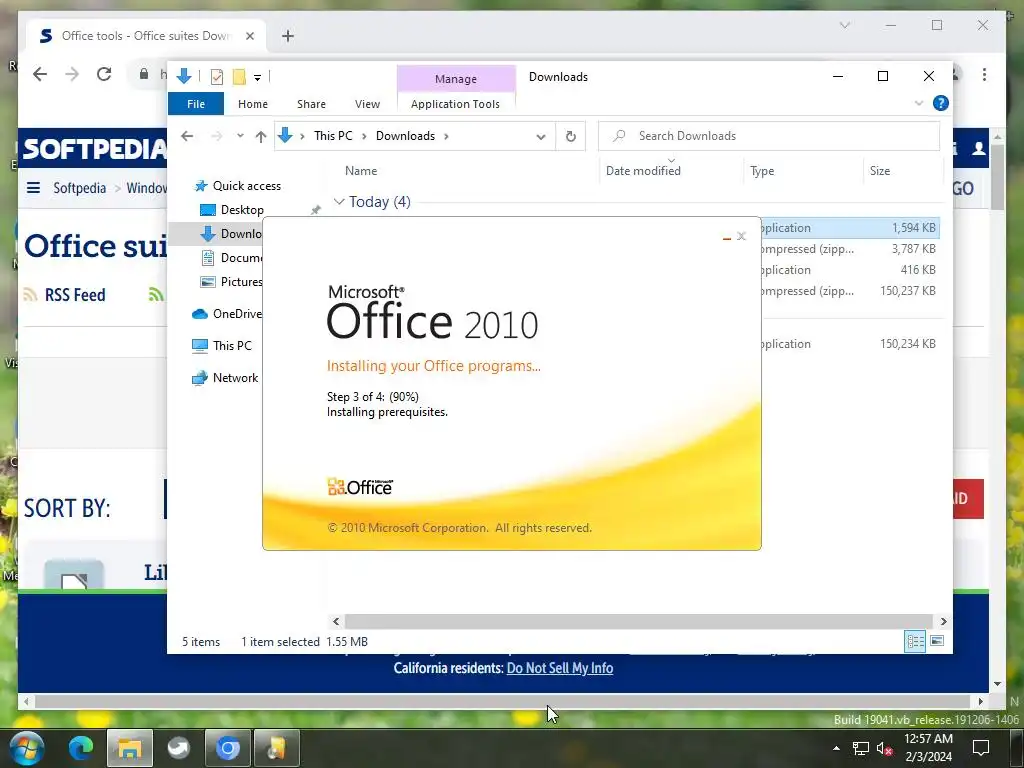1024x768 pixels.
Task: Click Do Not Sell My Info link
Action: (x=560, y=668)
